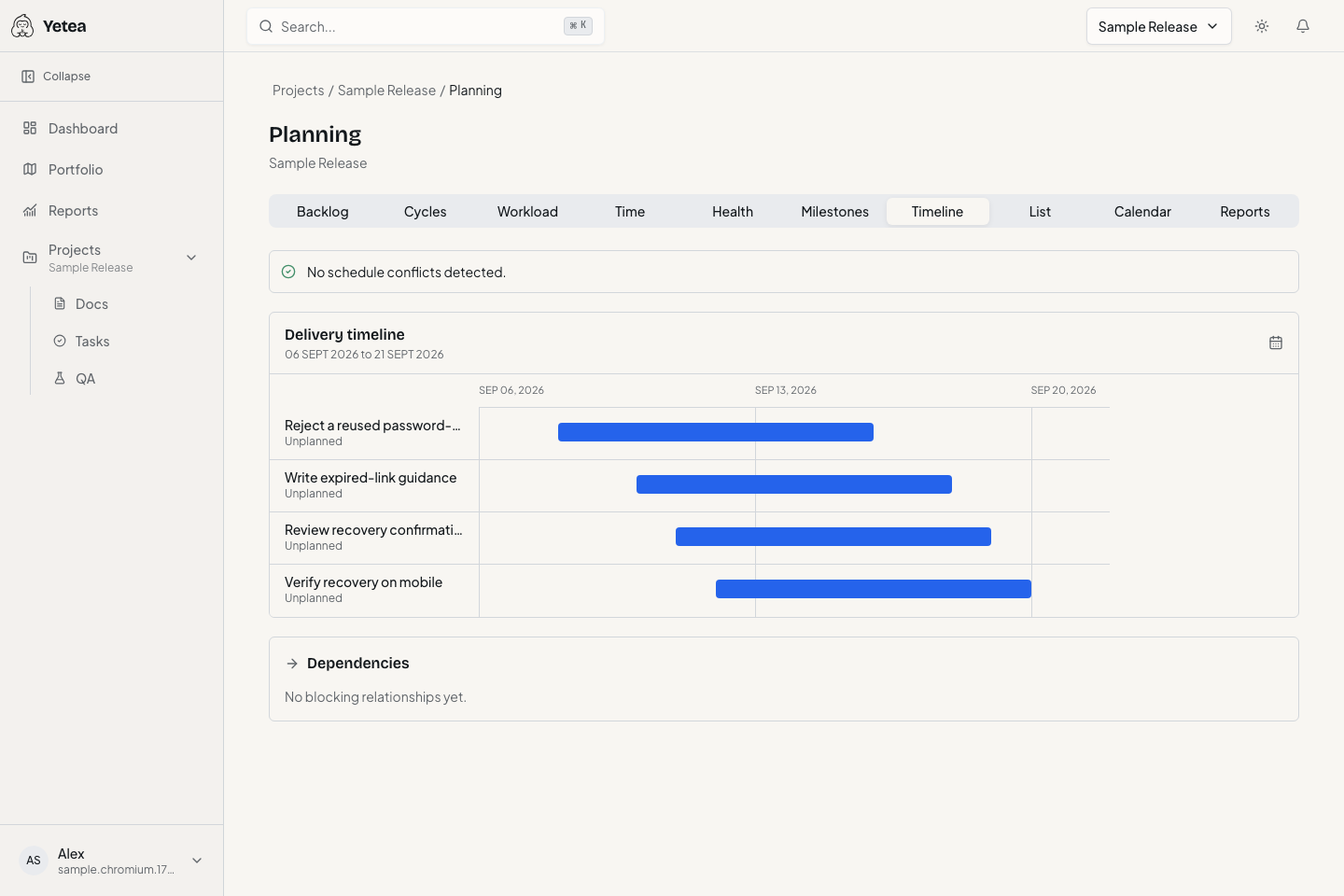Open Tasks in the sidebar
1344x896 pixels.
127,342
